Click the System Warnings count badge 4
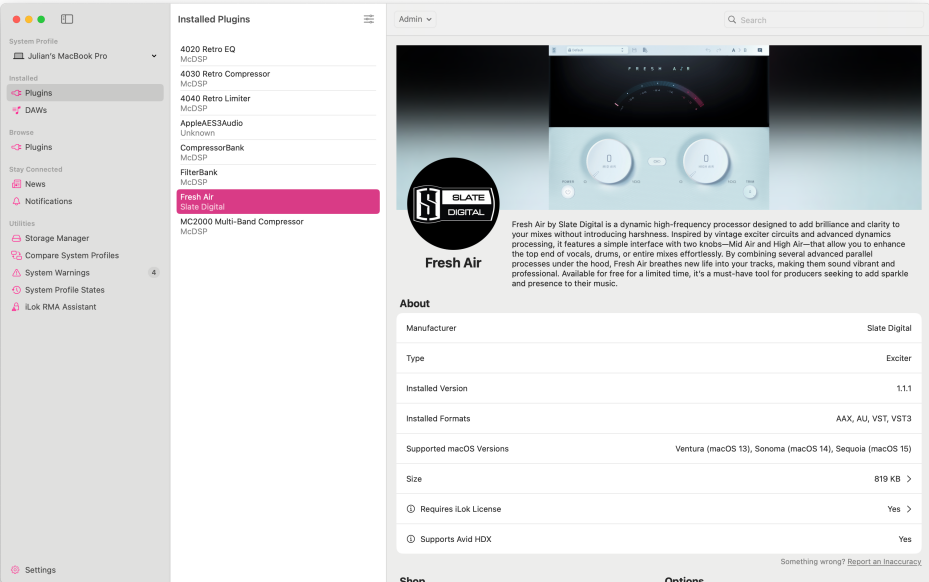 [x=153, y=273]
